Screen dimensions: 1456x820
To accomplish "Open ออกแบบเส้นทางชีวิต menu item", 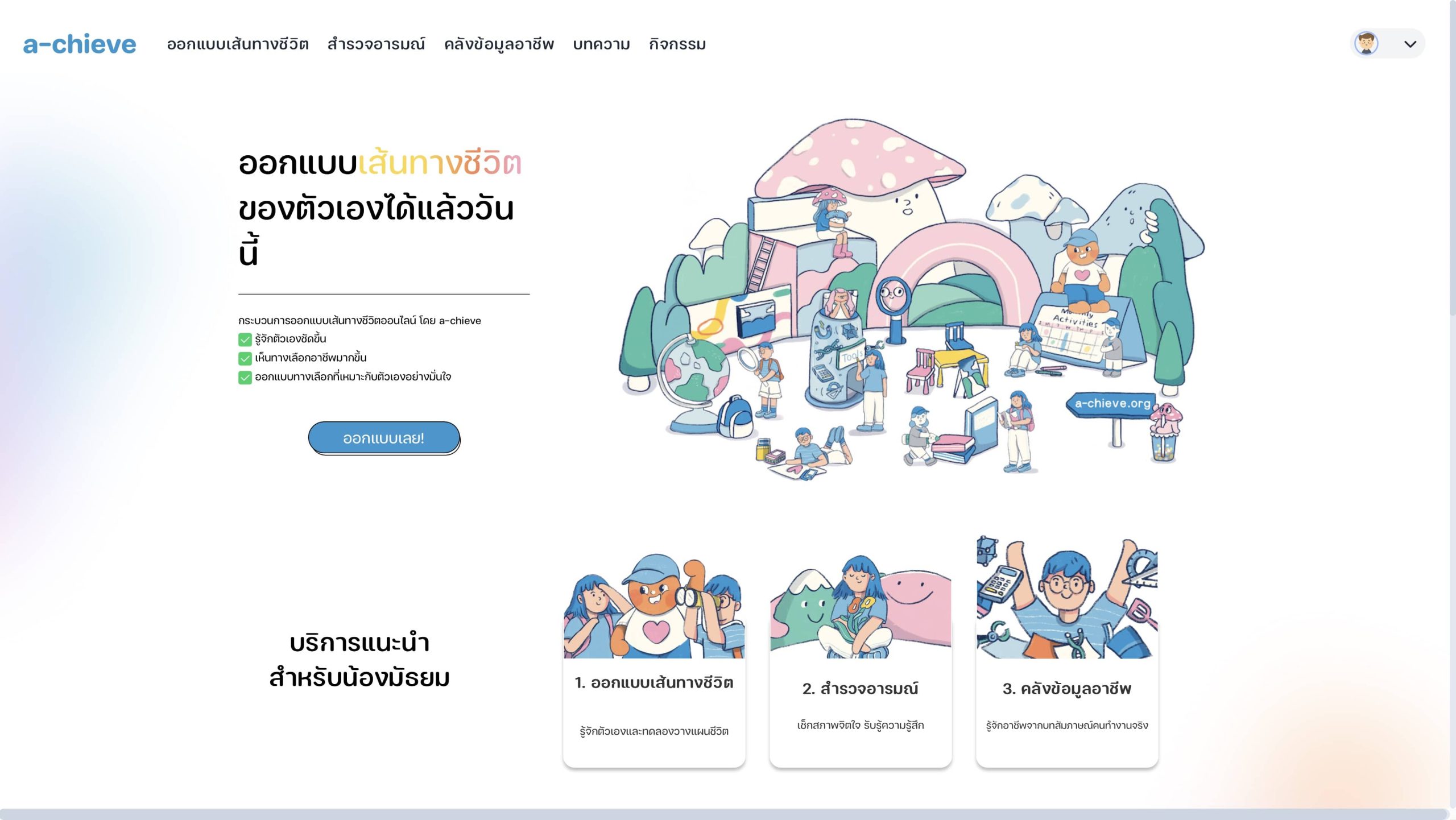I will click(238, 44).
